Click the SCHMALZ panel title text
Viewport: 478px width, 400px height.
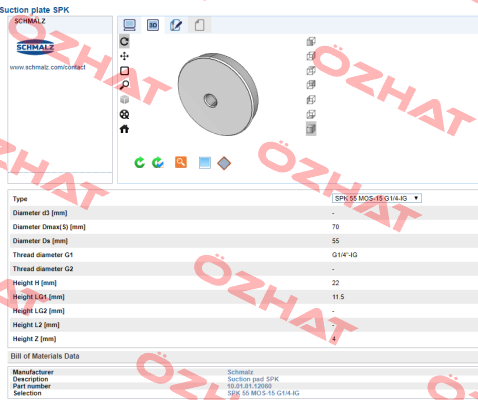[30, 21]
